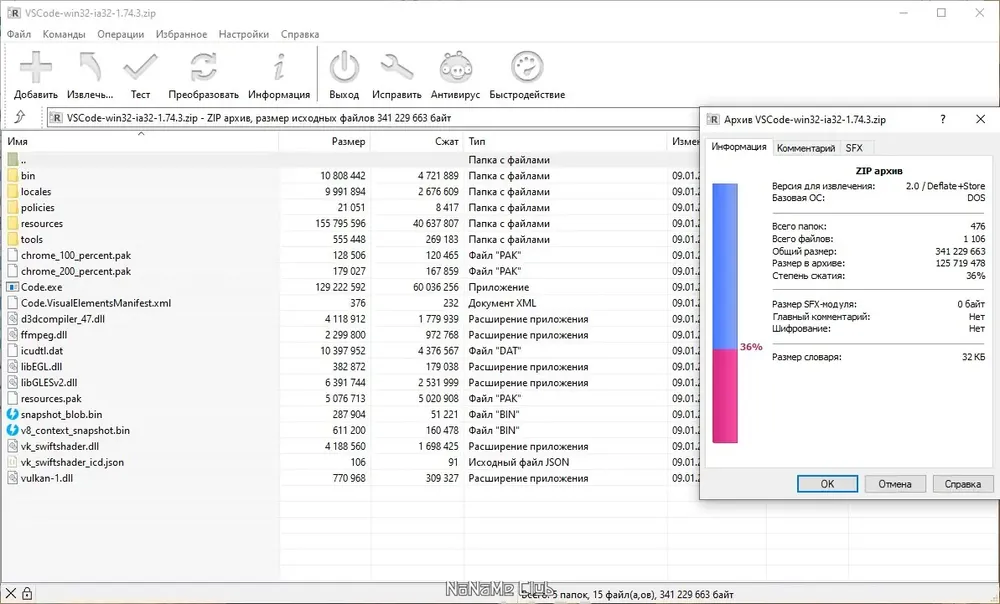Sort by the Имя column header
Screen dimensions: 1000x604
pos(140,141)
